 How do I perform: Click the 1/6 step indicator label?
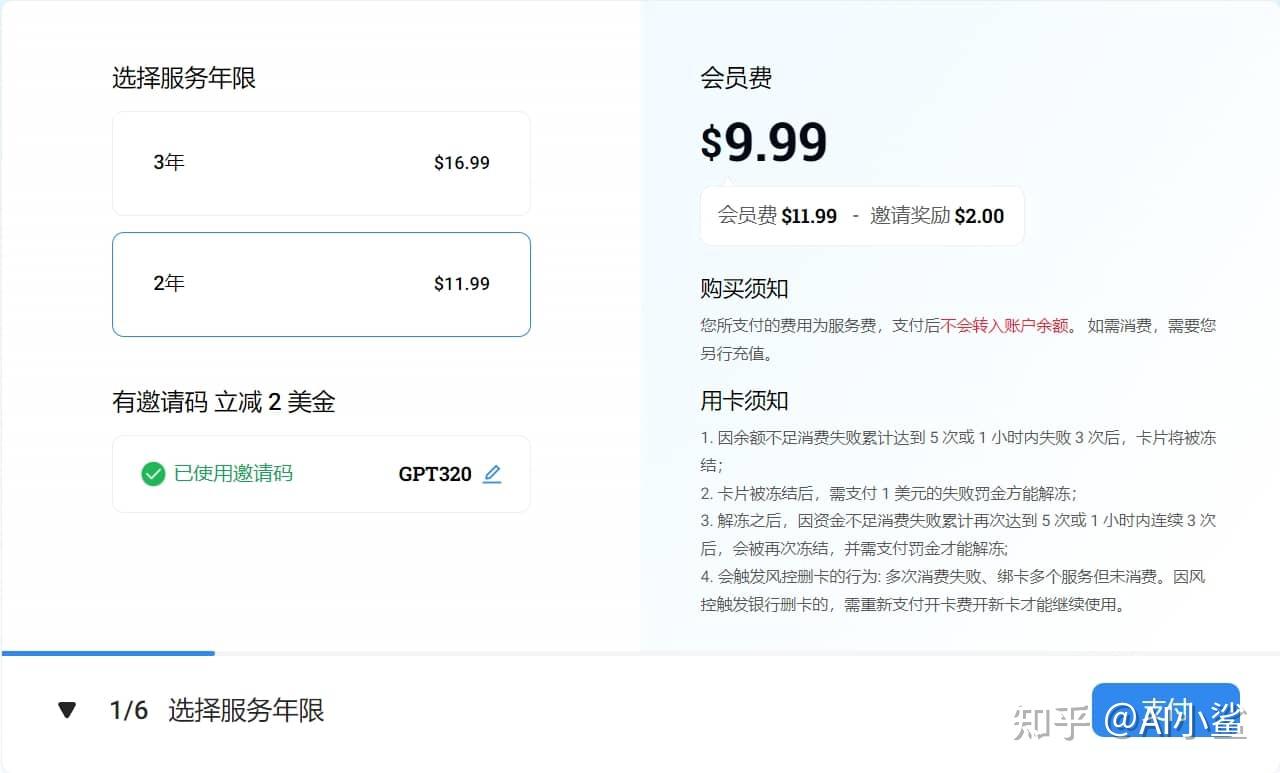tap(130, 709)
